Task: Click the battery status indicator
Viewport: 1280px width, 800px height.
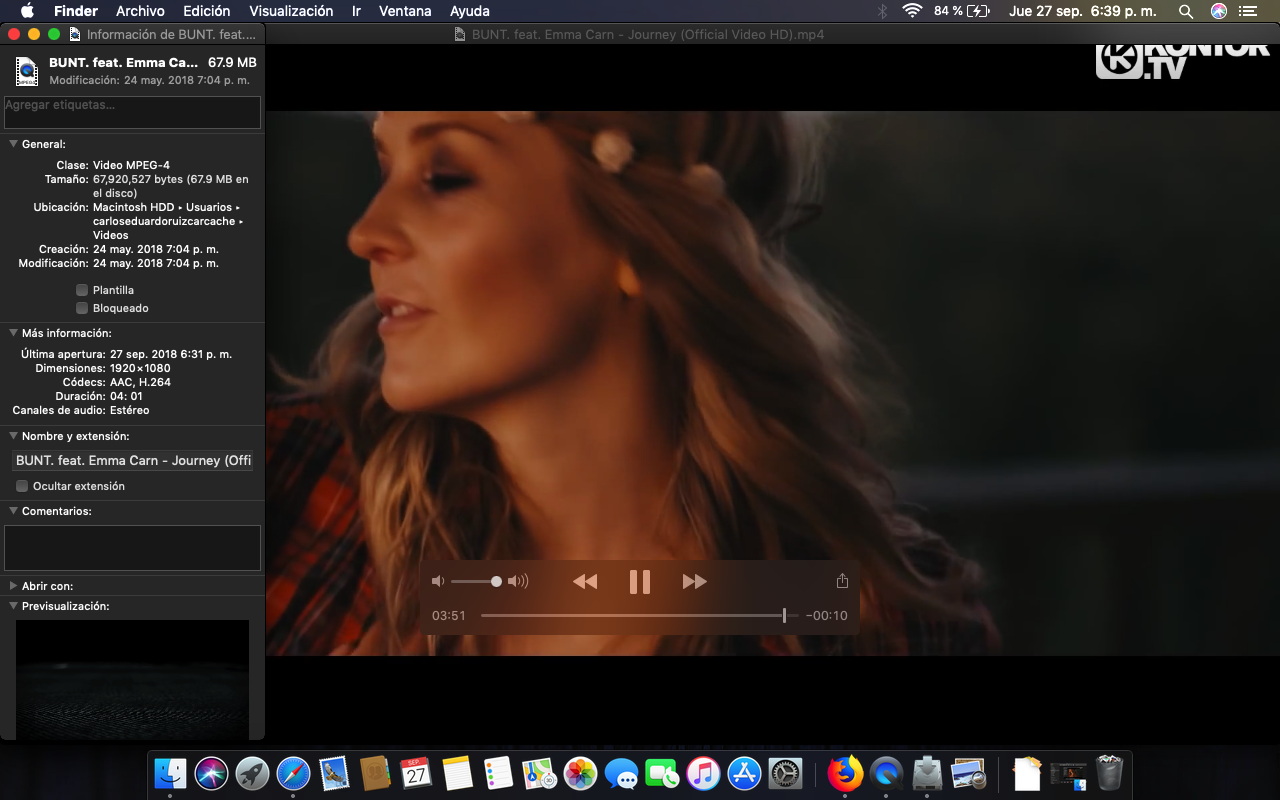Action: 962,11
